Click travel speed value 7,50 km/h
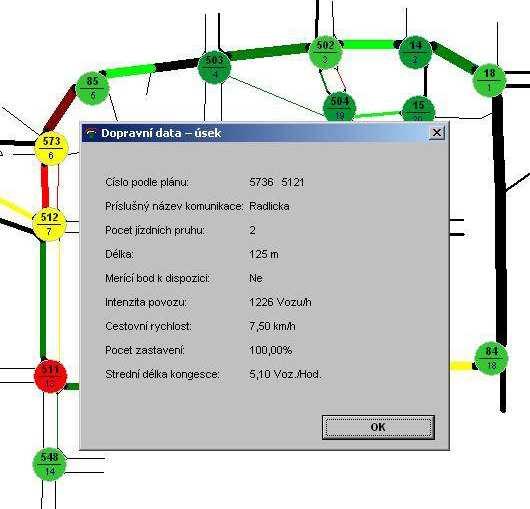Image resolution: width=530 pixels, height=509 pixels. tap(272, 326)
